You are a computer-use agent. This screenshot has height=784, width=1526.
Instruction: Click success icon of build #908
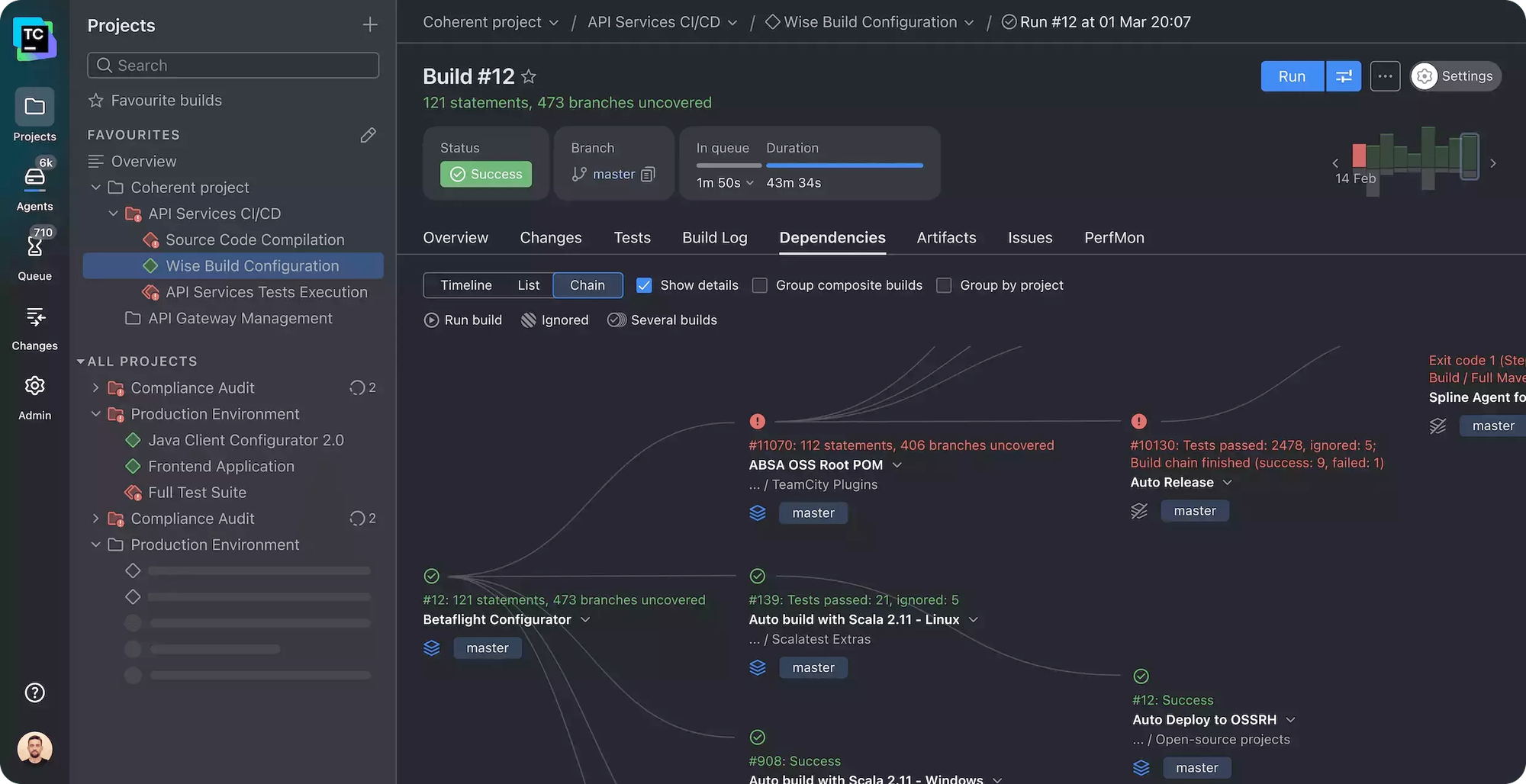(x=757, y=737)
